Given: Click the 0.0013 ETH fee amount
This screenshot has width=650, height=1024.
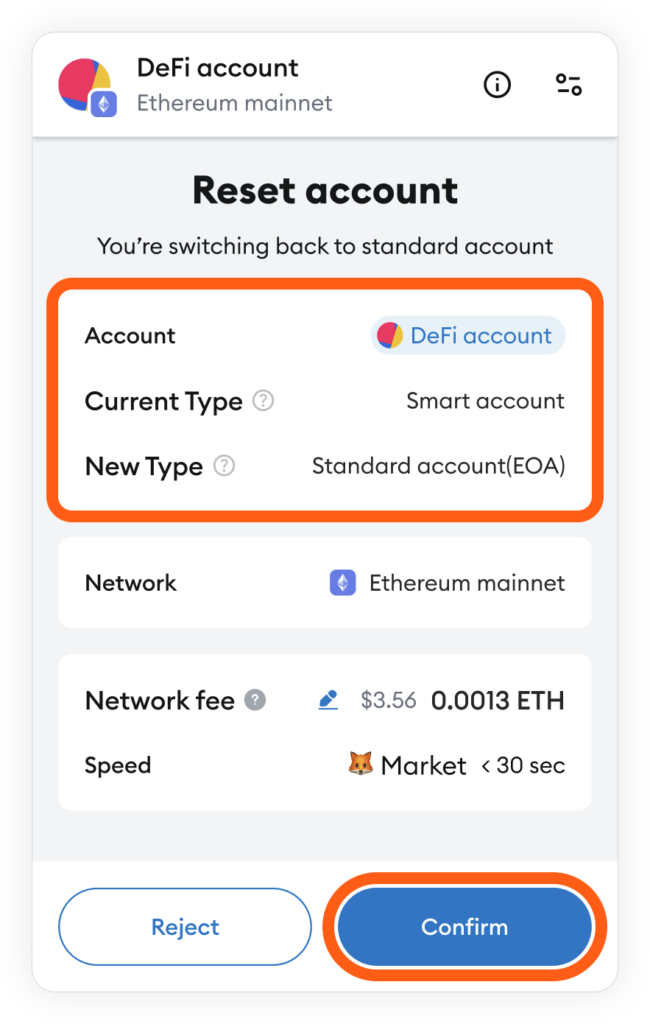Looking at the screenshot, I should coord(497,700).
